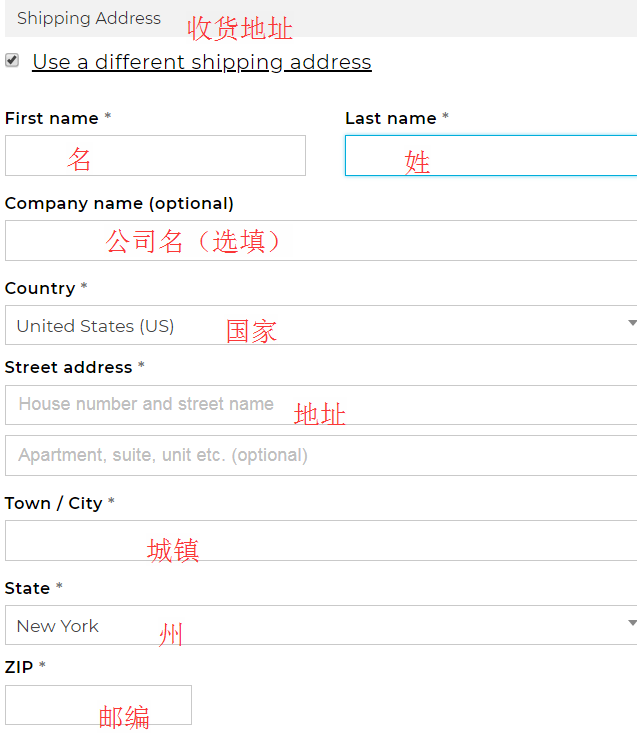Focus the Company name optional field

tap(320, 241)
